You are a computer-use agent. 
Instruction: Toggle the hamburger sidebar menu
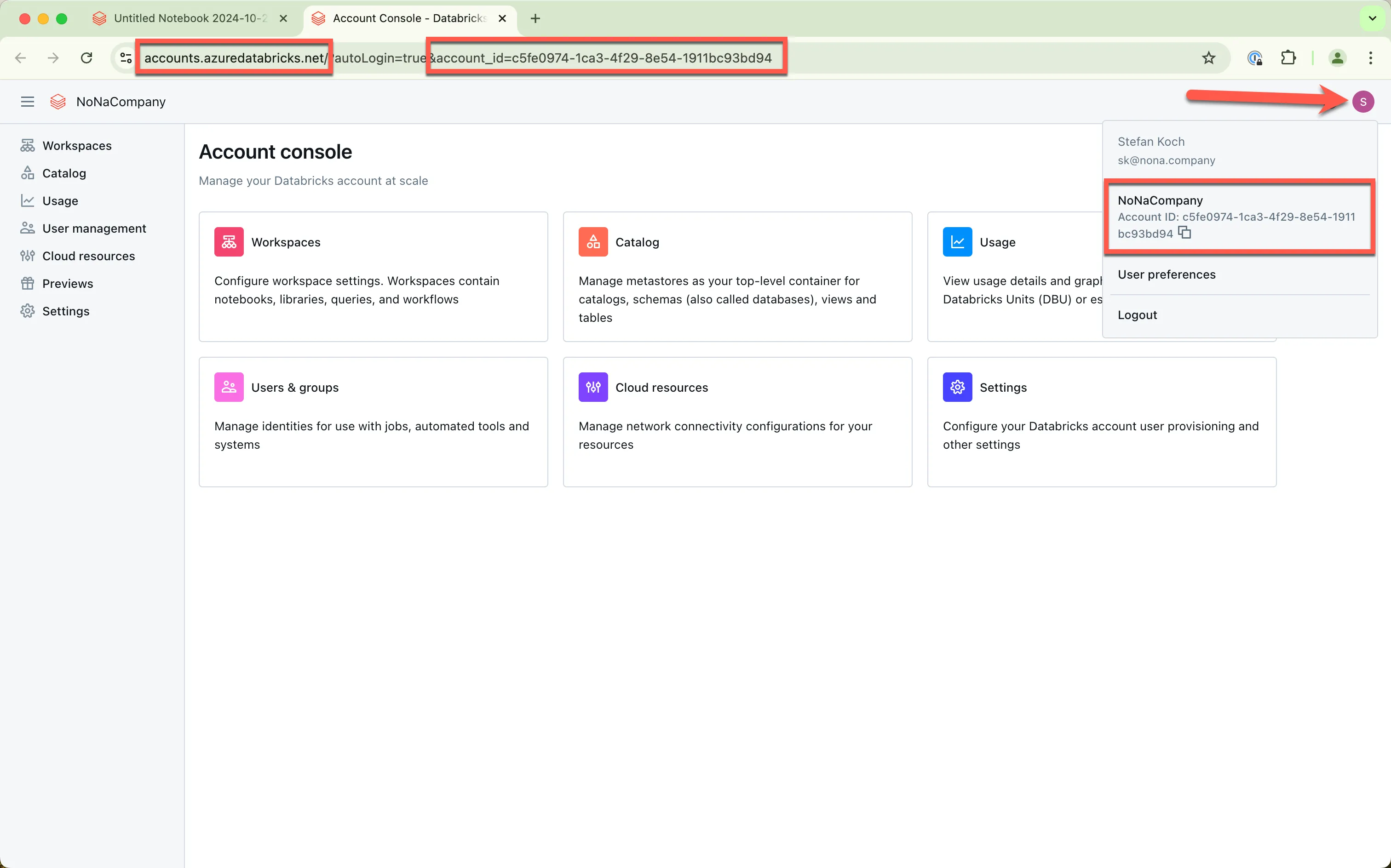point(27,102)
